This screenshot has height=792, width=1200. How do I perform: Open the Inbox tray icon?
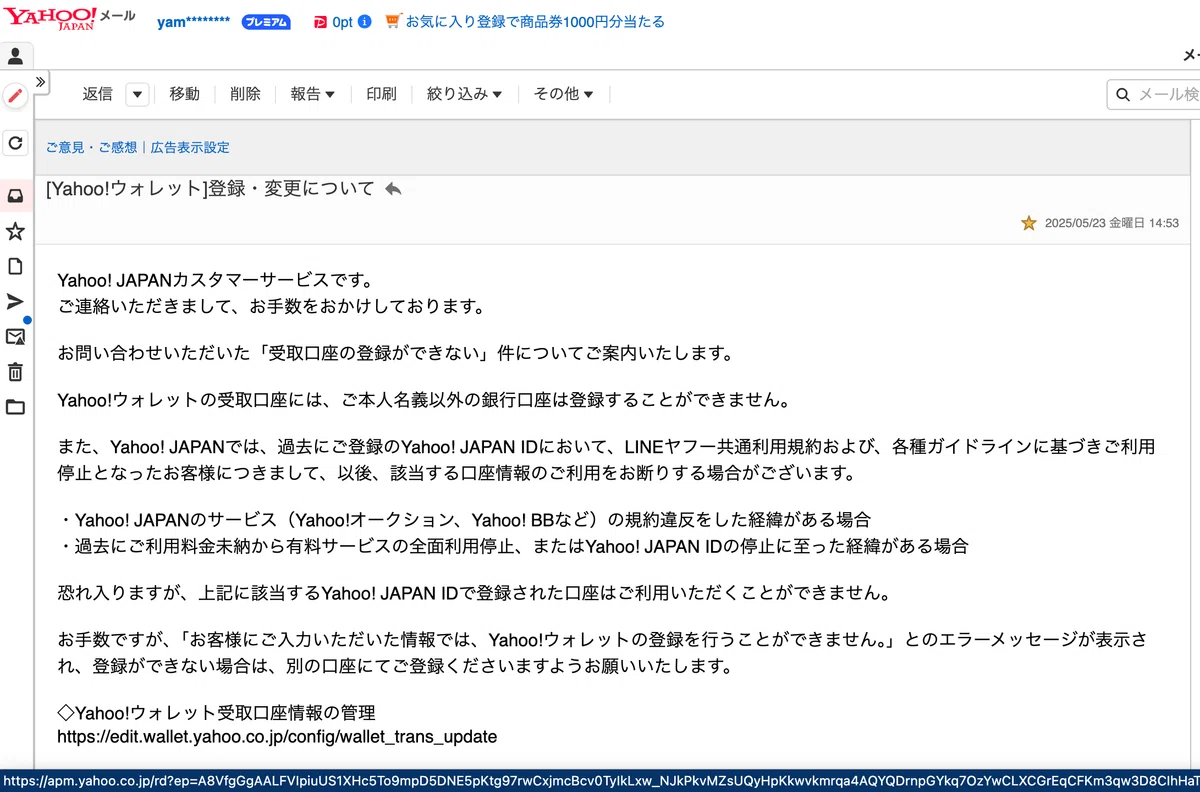(15, 197)
